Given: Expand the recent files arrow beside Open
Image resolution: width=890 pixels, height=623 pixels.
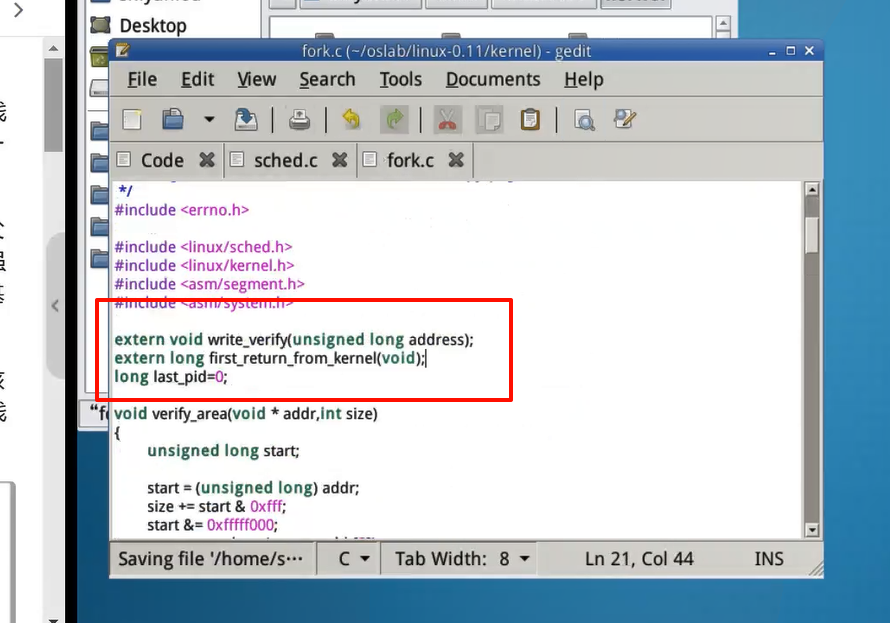Looking at the screenshot, I should (209, 120).
